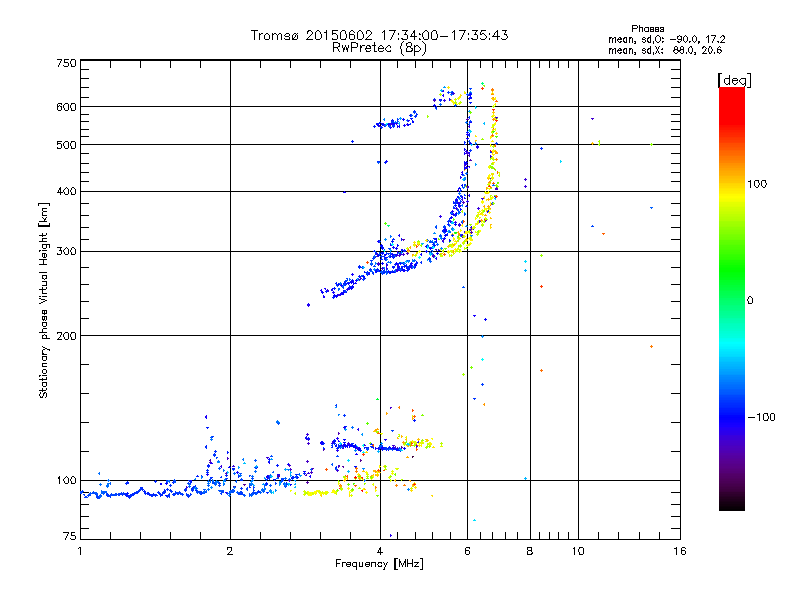The image size is (800, 600).
Task: Click the x-axis tick label '16'
Action: coord(680,551)
